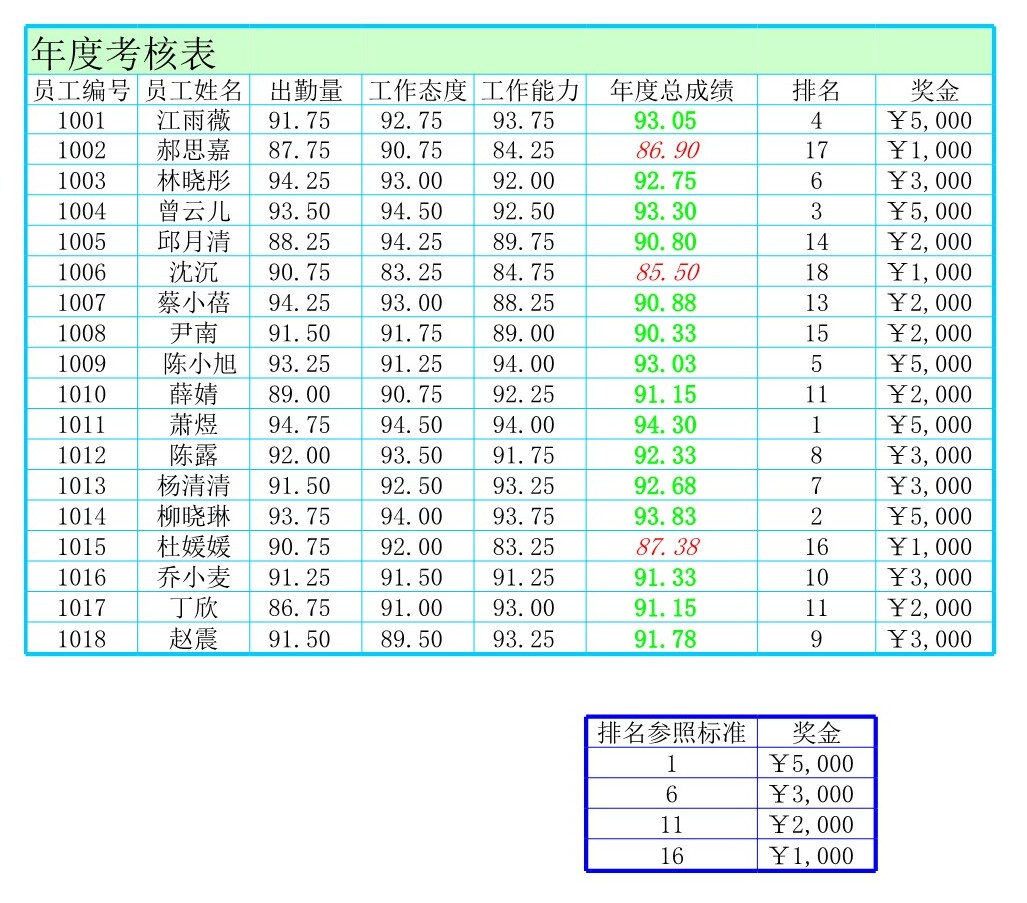Viewport: 1027px width, 903px height.
Task: Select the red total score 87.38
Action: (x=667, y=547)
